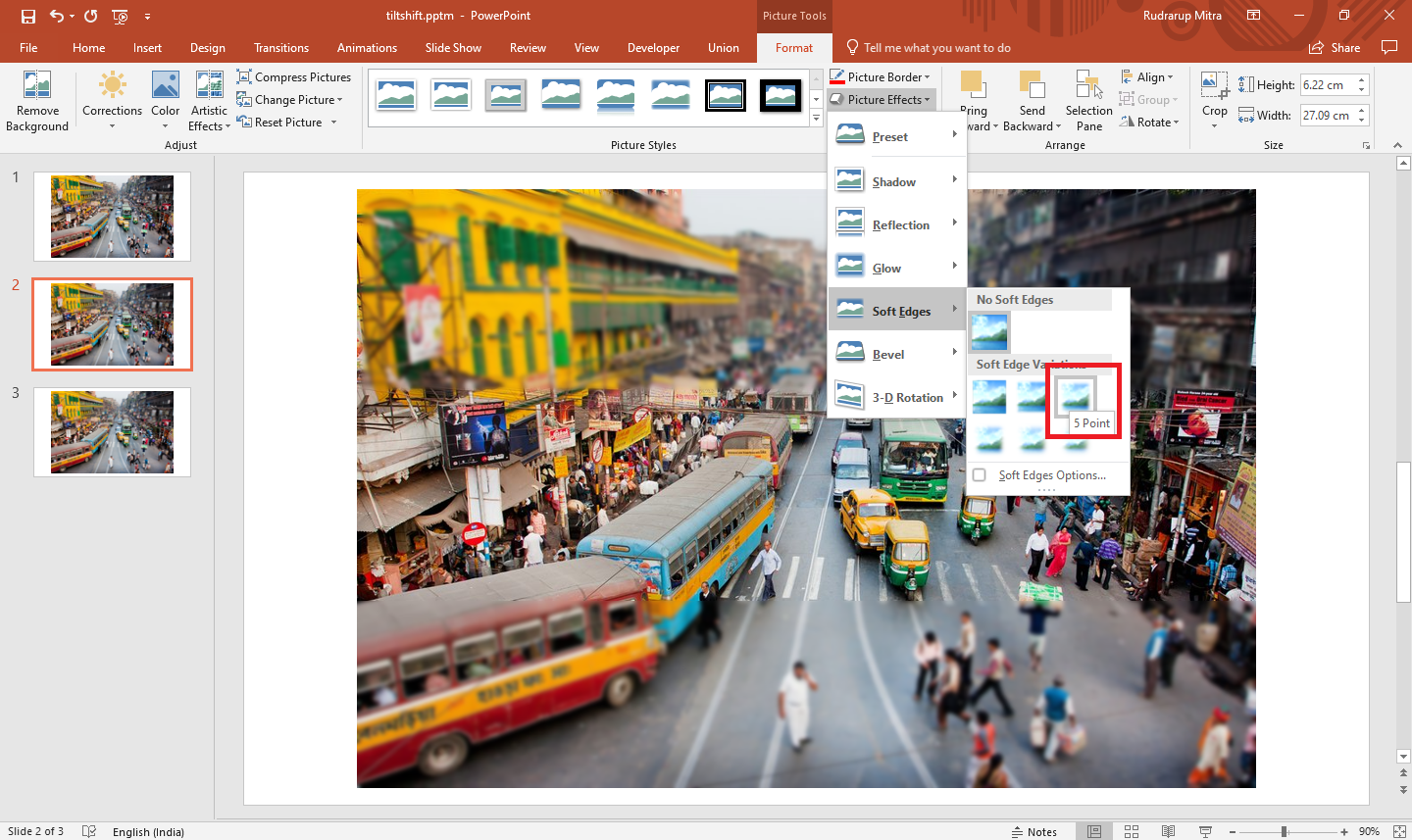Toggle the Notes pane
Image resolution: width=1412 pixels, height=840 pixels.
click(1034, 831)
